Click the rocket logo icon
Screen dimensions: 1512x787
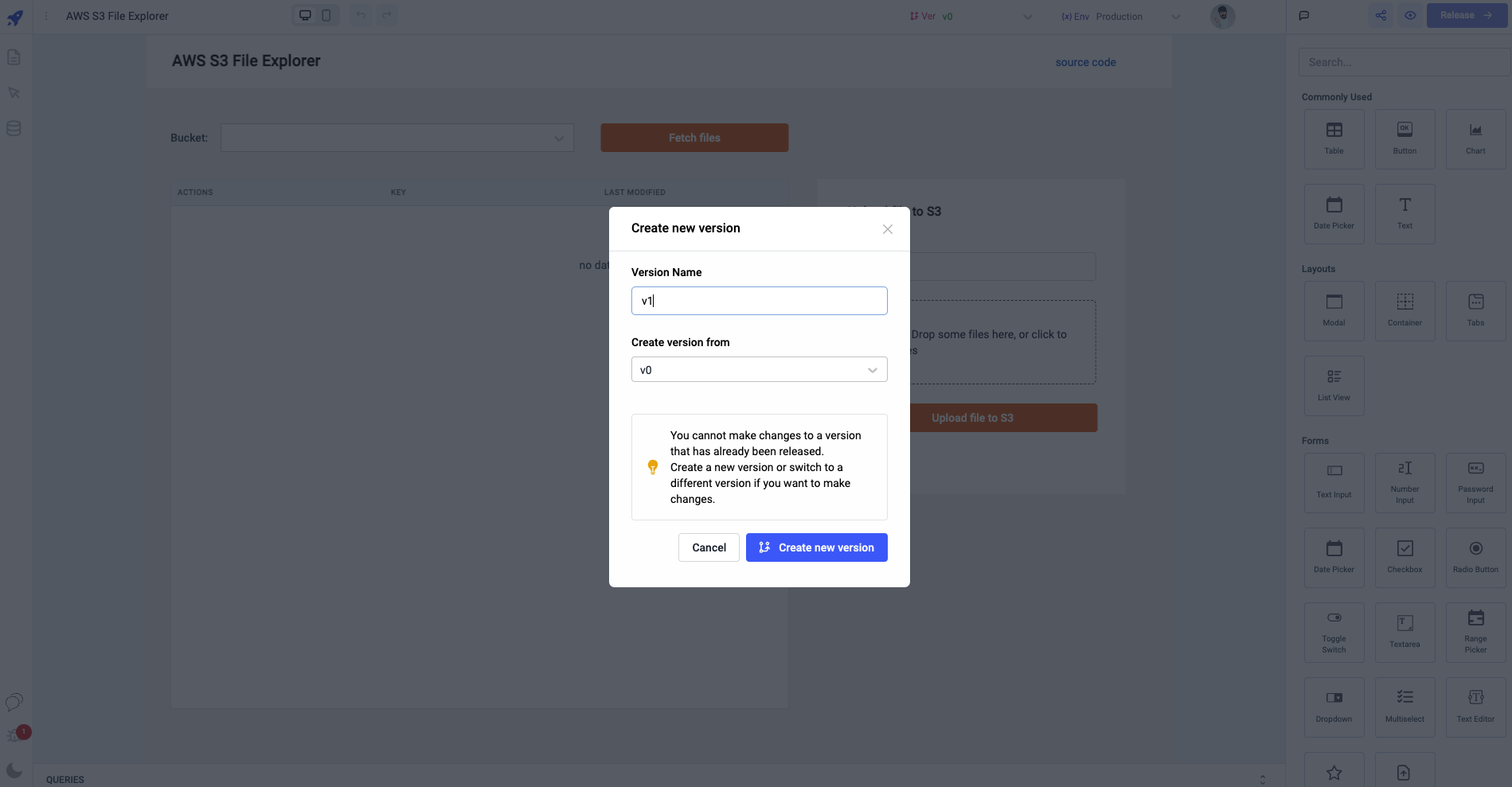[x=15, y=17]
